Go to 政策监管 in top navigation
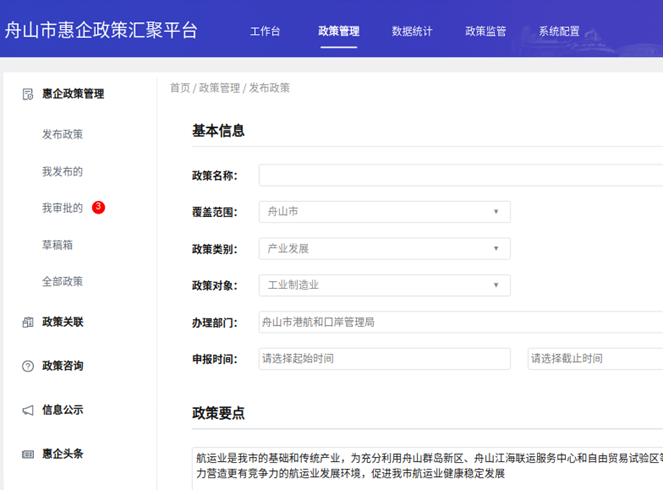This screenshot has height=494, width=671. click(485, 31)
